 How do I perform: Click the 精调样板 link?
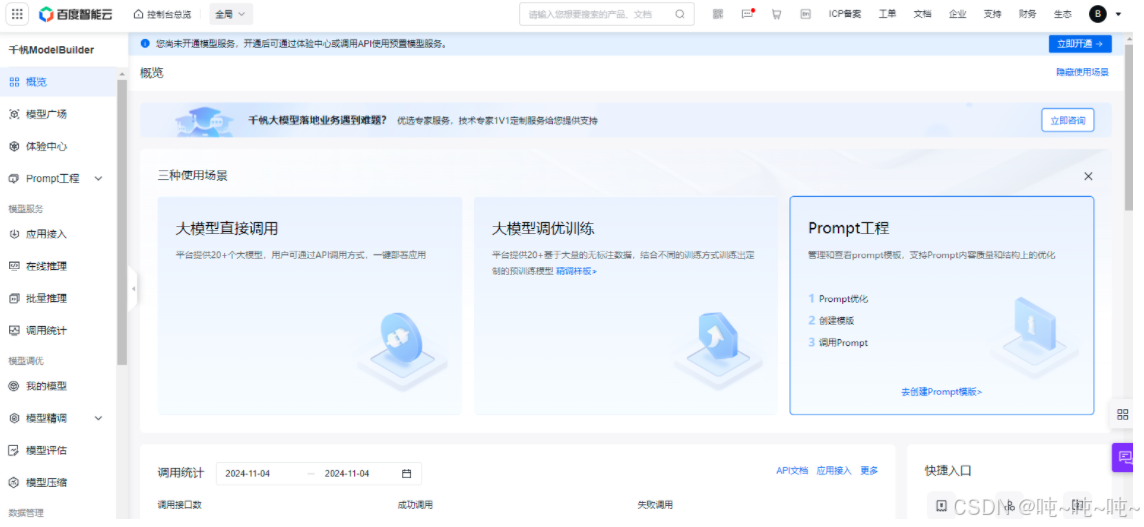click(x=576, y=272)
